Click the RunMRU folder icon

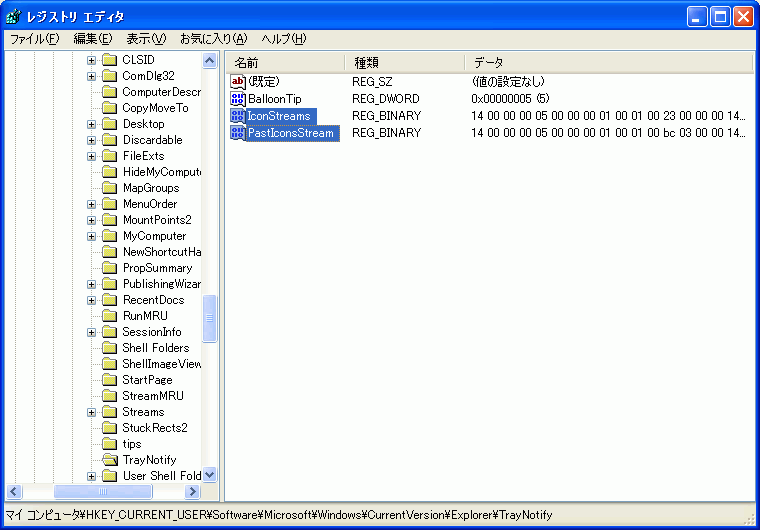point(110,316)
